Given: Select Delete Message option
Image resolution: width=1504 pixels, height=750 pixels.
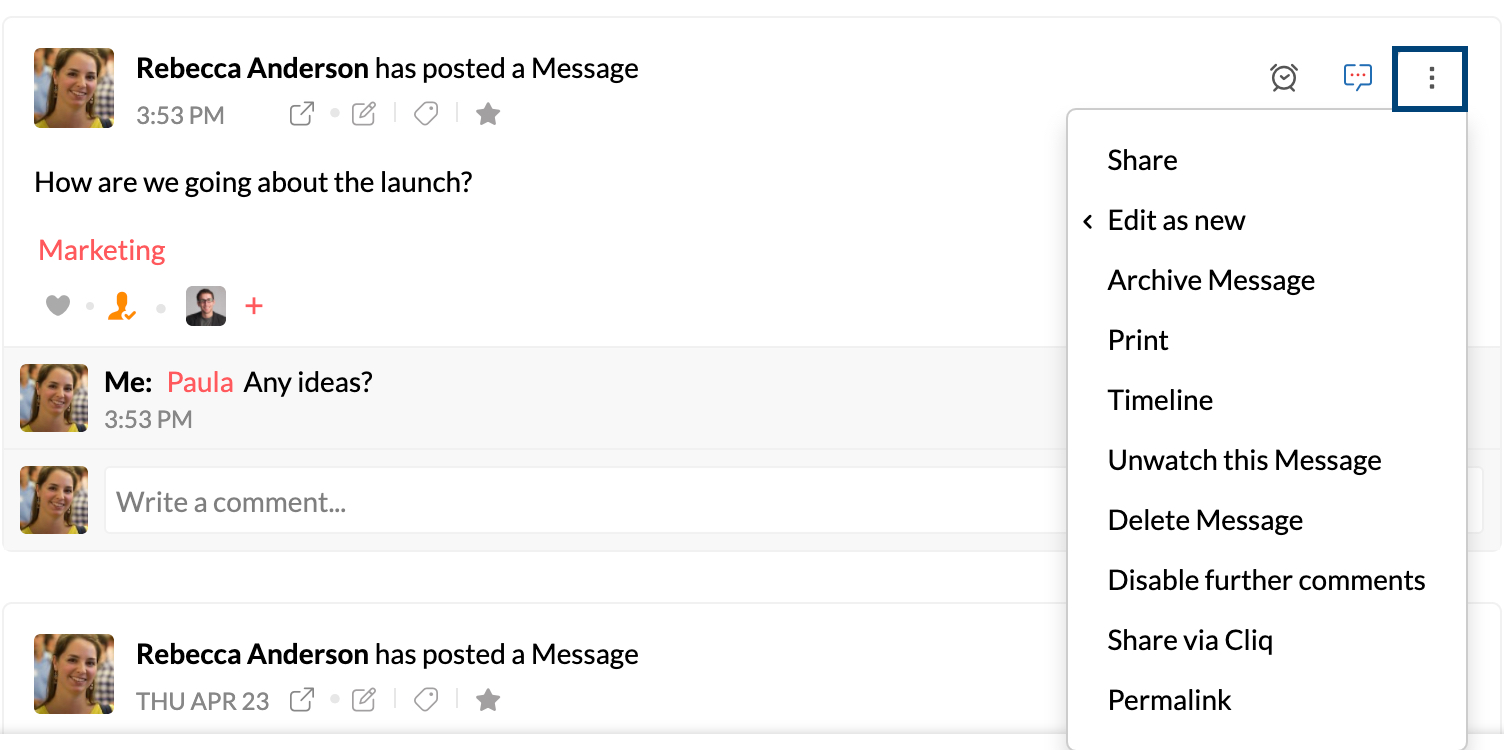Looking at the screenshot, I should click(1205, 521).
